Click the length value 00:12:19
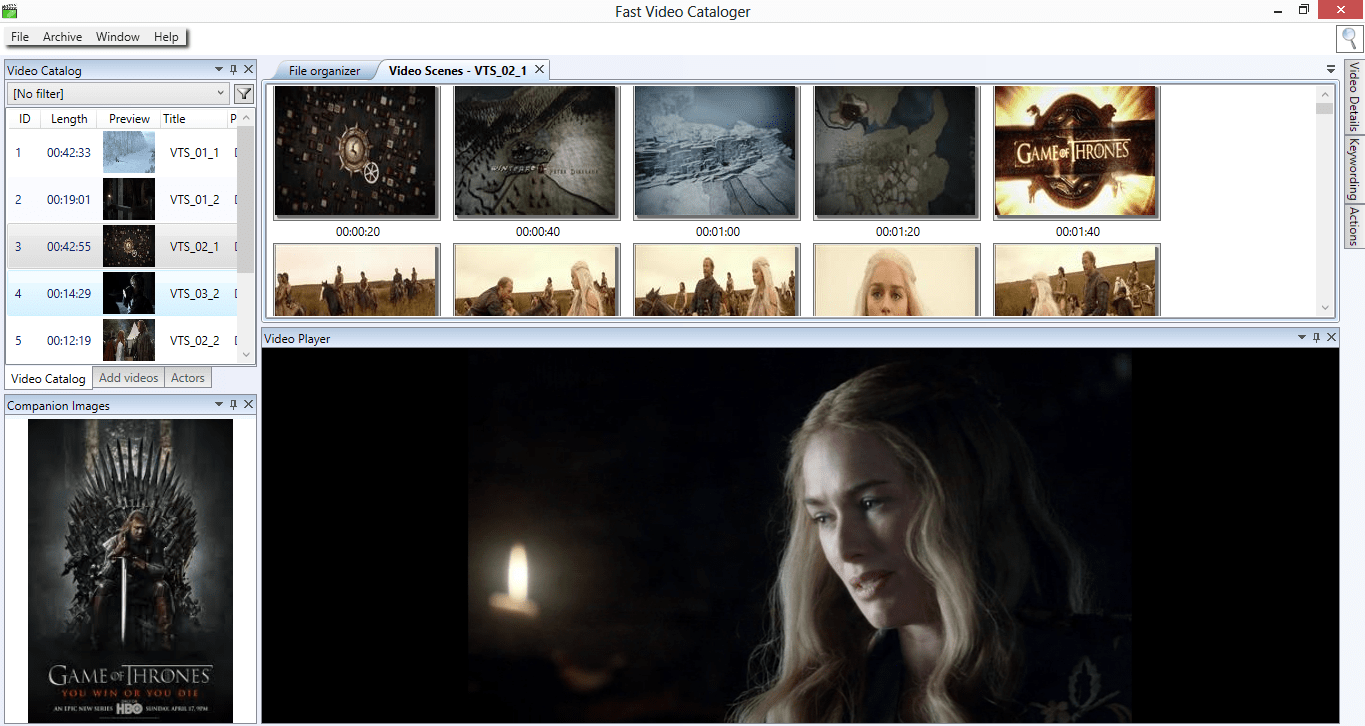 [69, 341]
